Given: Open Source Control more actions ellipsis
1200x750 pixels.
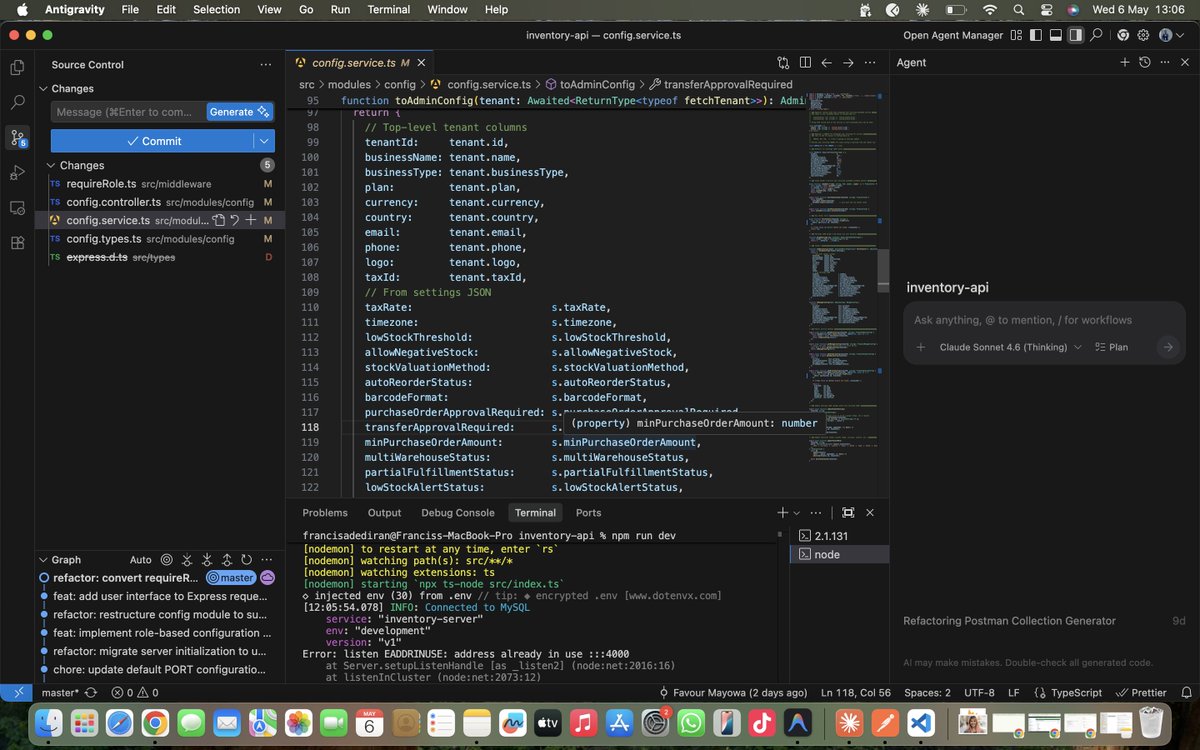Looking at the screenshot, I should point(265,64).
